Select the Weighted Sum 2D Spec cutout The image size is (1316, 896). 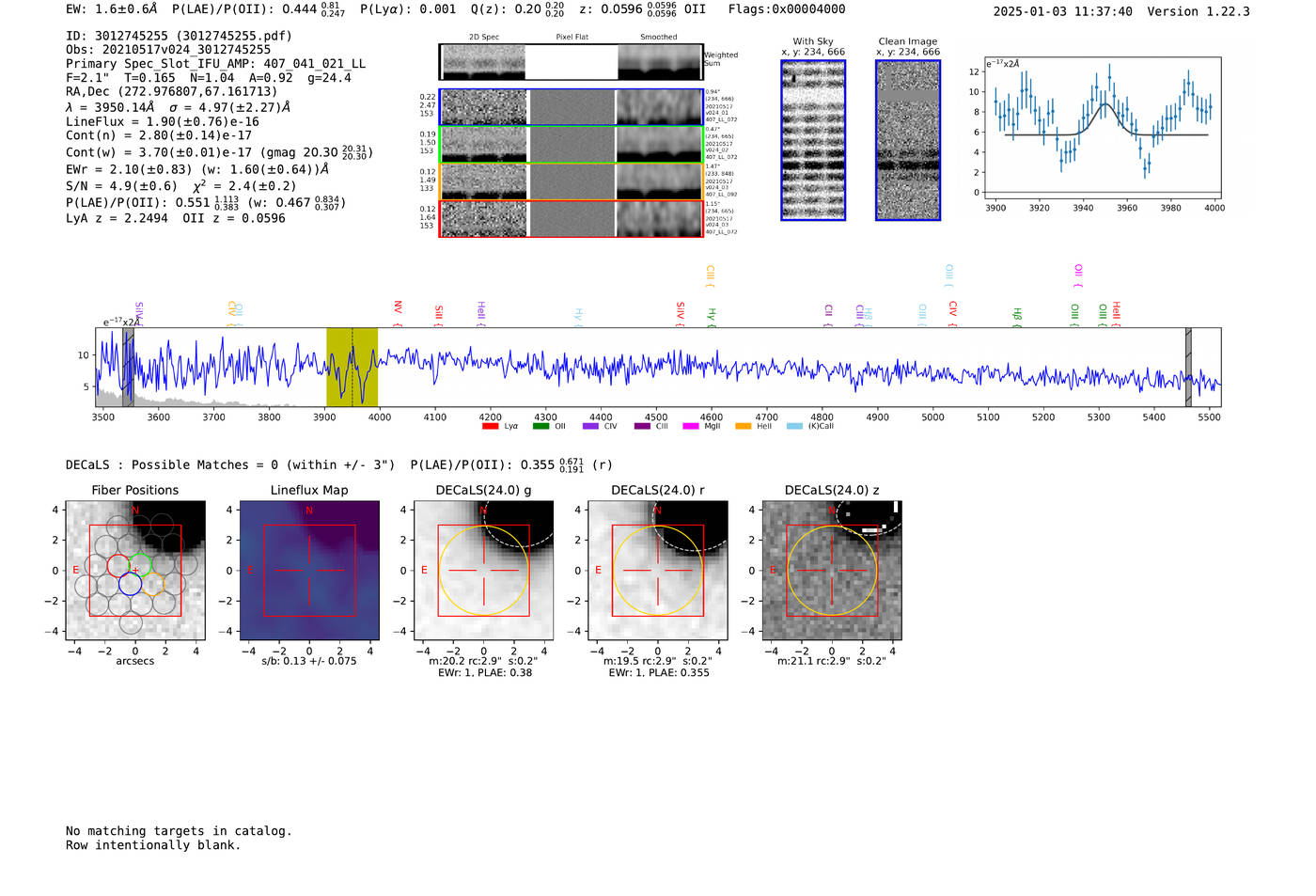coord(483,62)
